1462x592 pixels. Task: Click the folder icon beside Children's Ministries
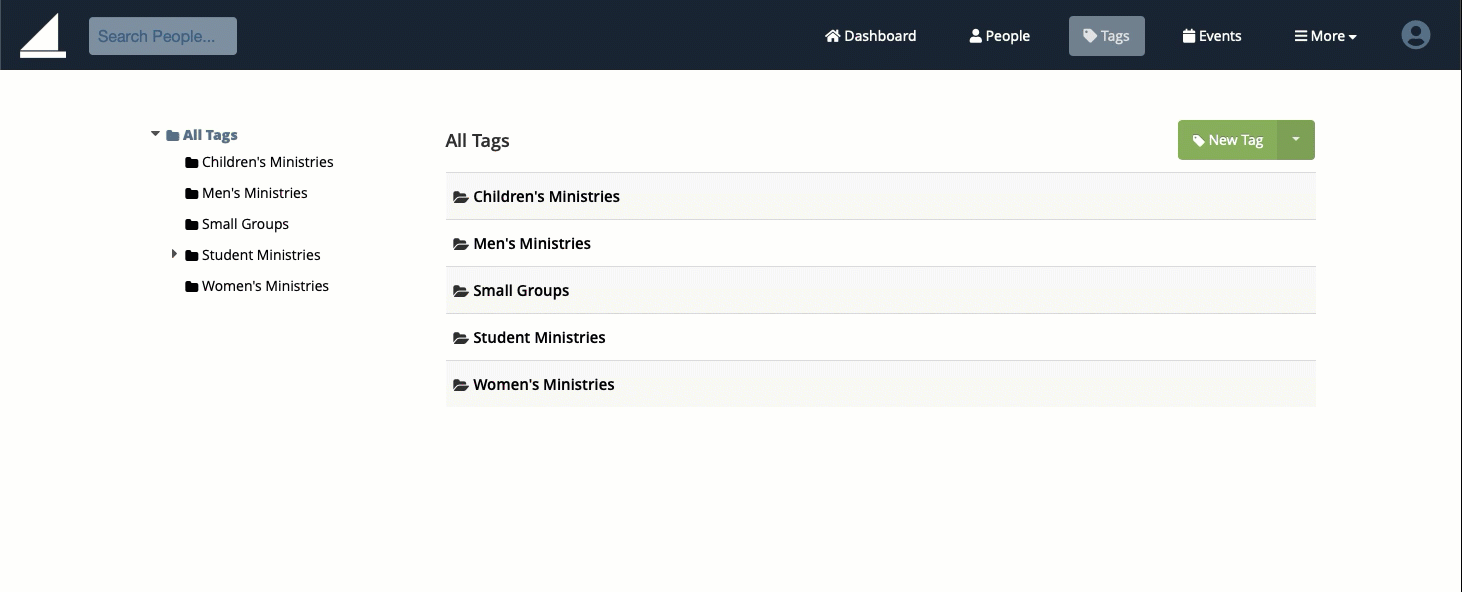[191, 161]
